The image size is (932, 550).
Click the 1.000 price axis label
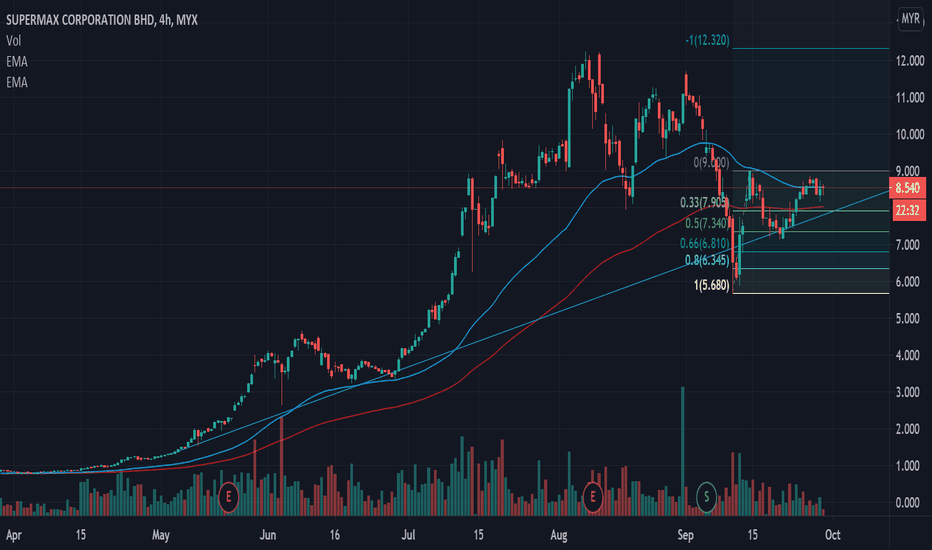tap(910, 466)
